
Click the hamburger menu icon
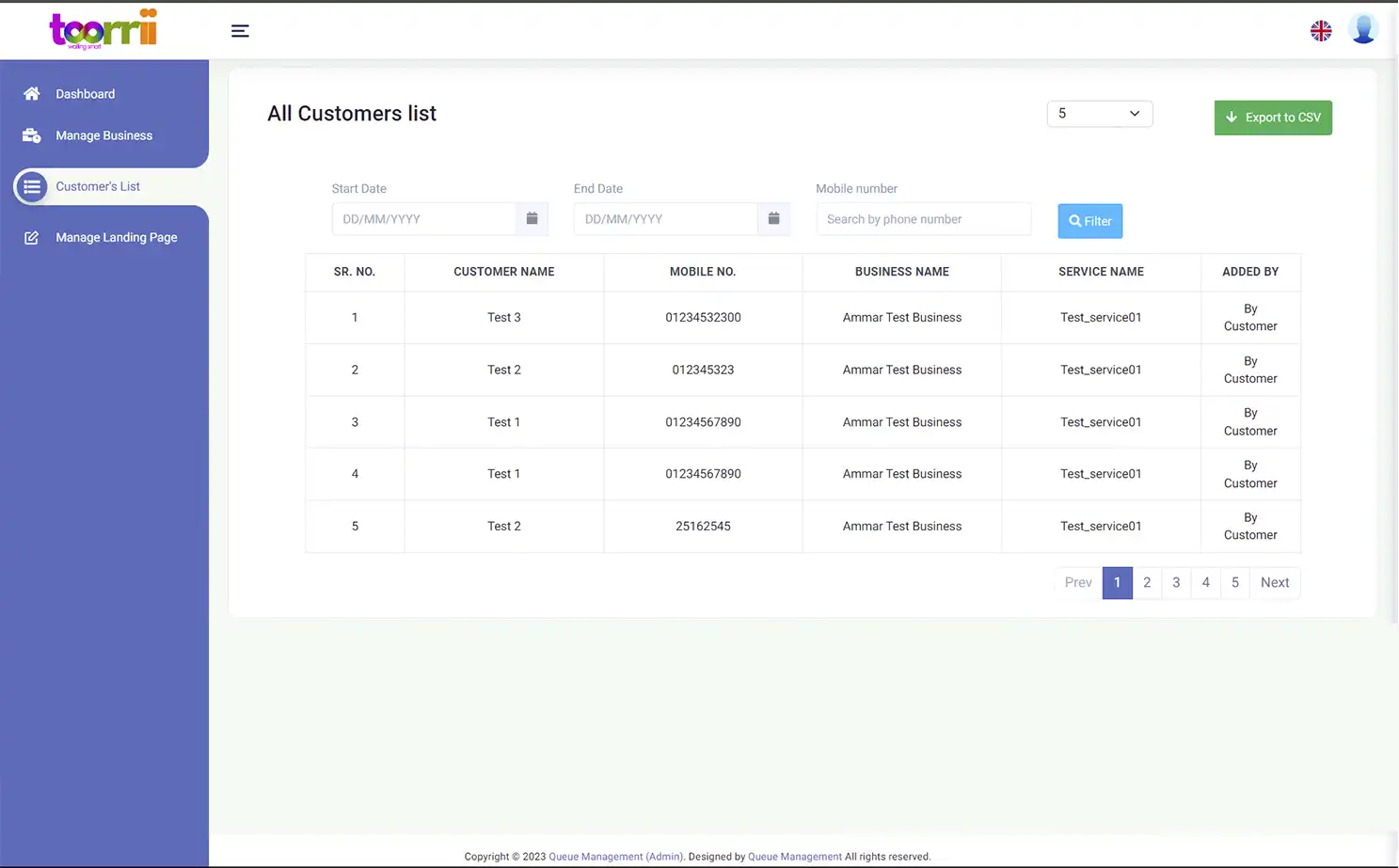[x=240, y=30]
